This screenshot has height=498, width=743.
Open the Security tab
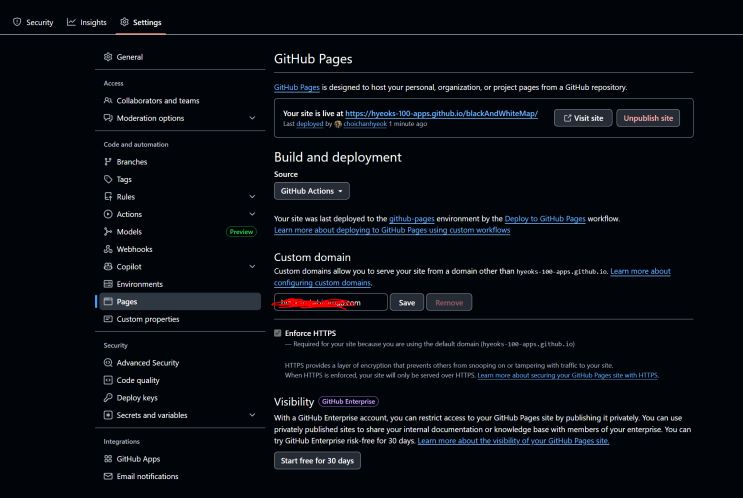coord(33,22)
